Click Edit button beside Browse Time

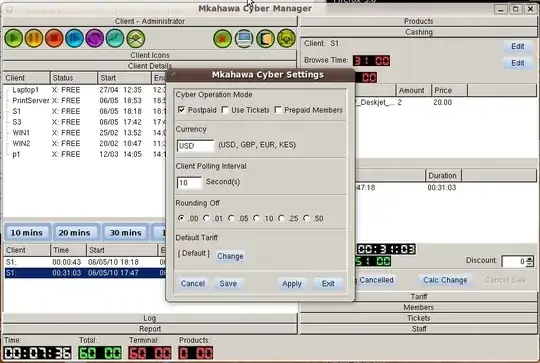(518, 63)
